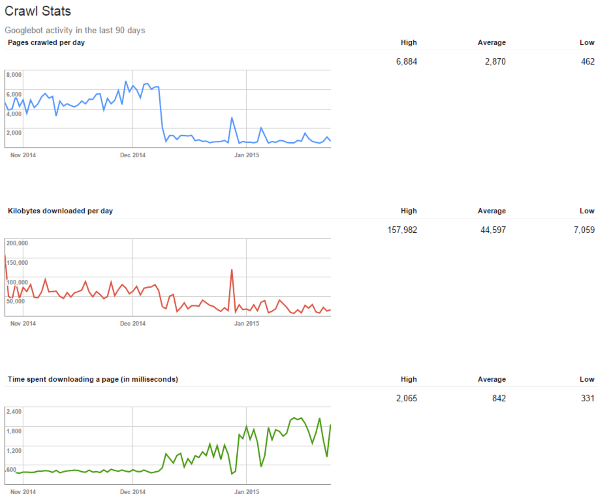Click the 8,000 axis label on blue chart

pos(14,75)
